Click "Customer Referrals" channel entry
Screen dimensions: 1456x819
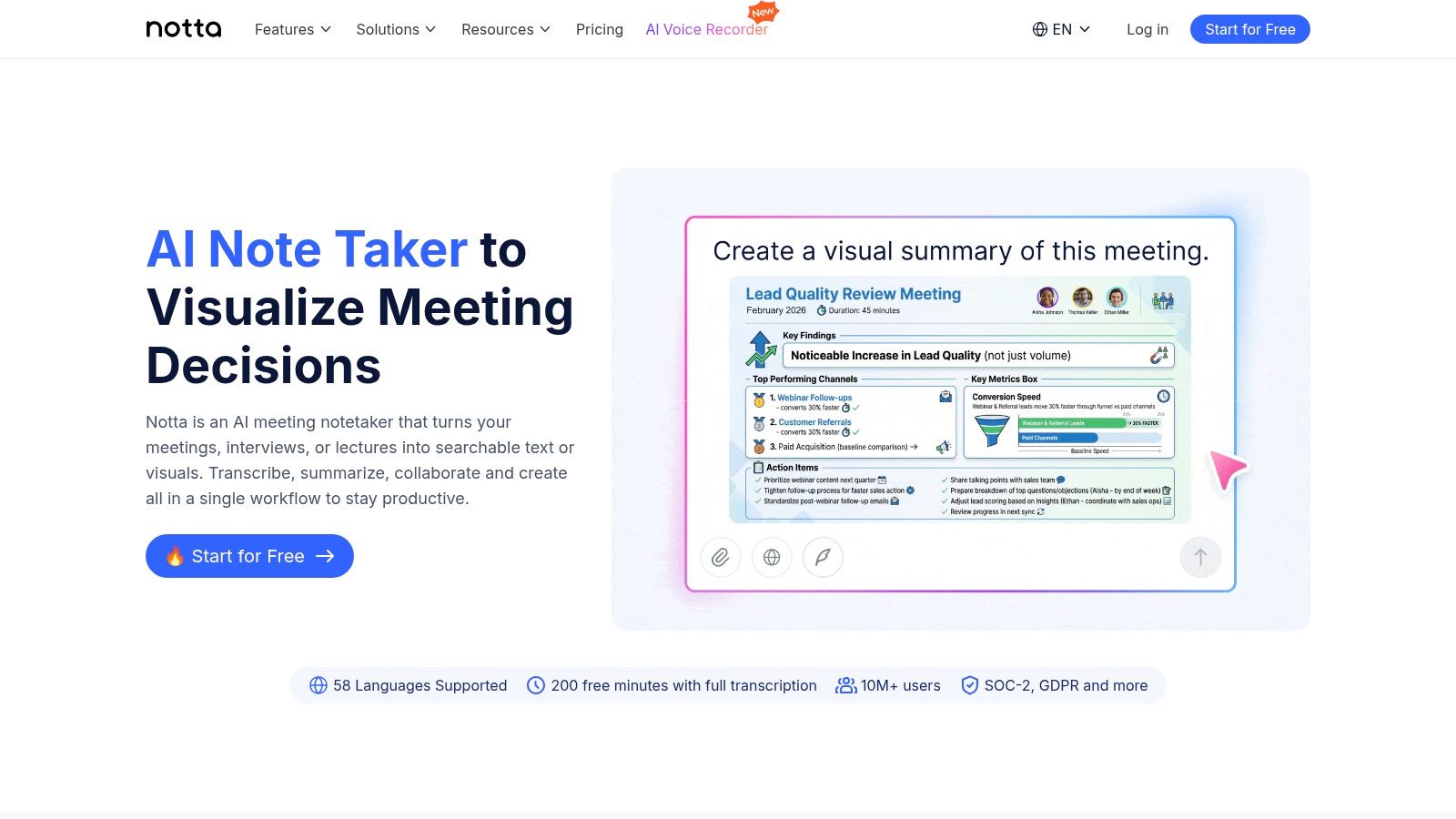point(814,422)
